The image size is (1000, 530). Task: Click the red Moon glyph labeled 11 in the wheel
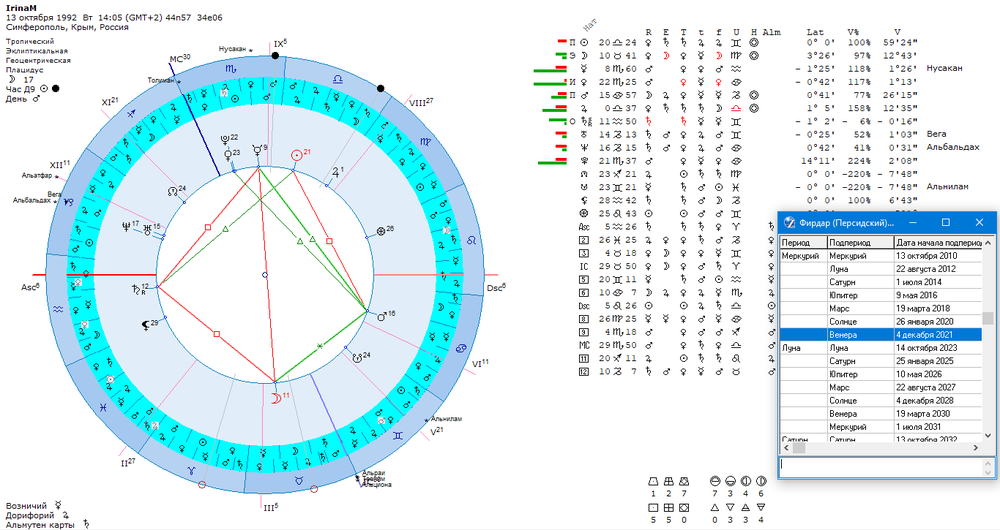[276, 398]
